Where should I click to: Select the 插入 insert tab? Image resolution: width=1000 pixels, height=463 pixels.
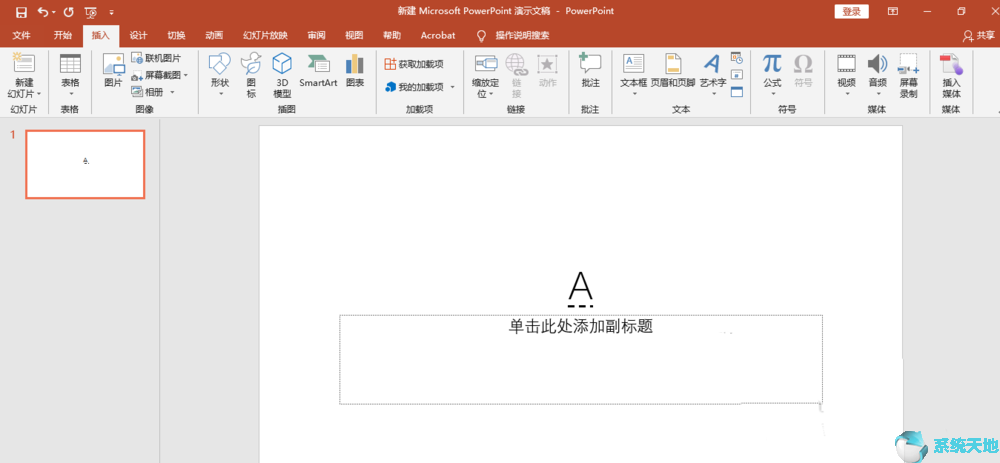click(101, 35)
